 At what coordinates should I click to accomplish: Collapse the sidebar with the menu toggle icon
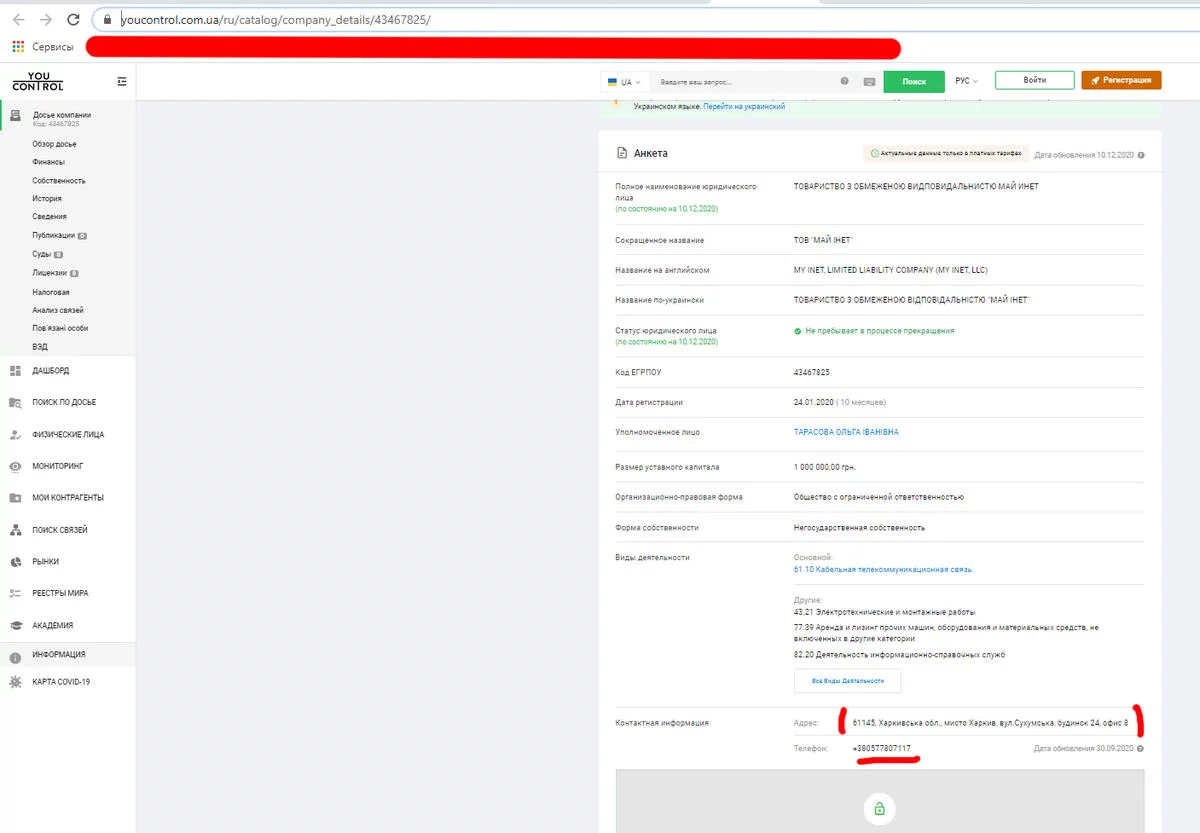tap(121, 81)
